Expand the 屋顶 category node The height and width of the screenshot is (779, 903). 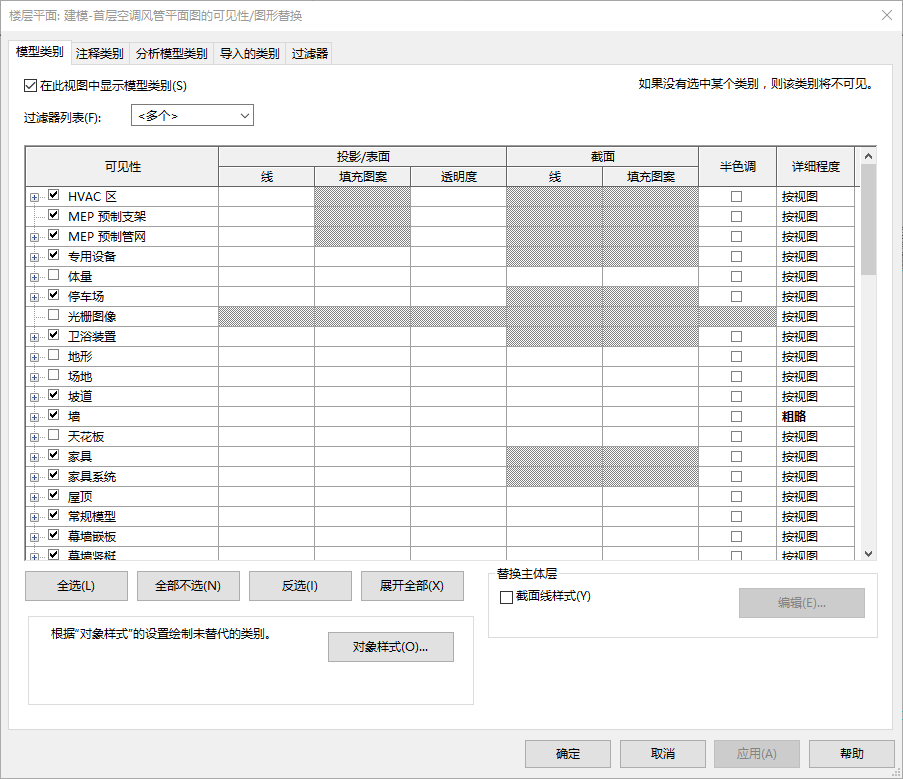pos(35,497)
